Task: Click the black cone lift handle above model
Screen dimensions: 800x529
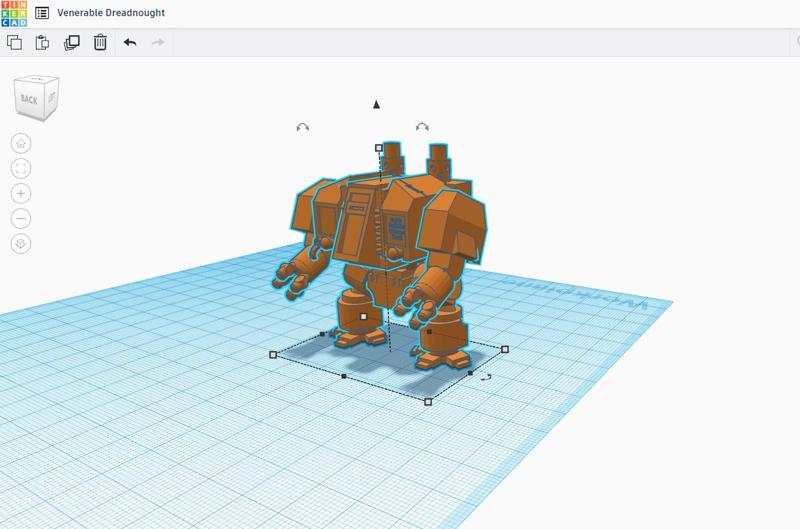Action: click(377, 104)
